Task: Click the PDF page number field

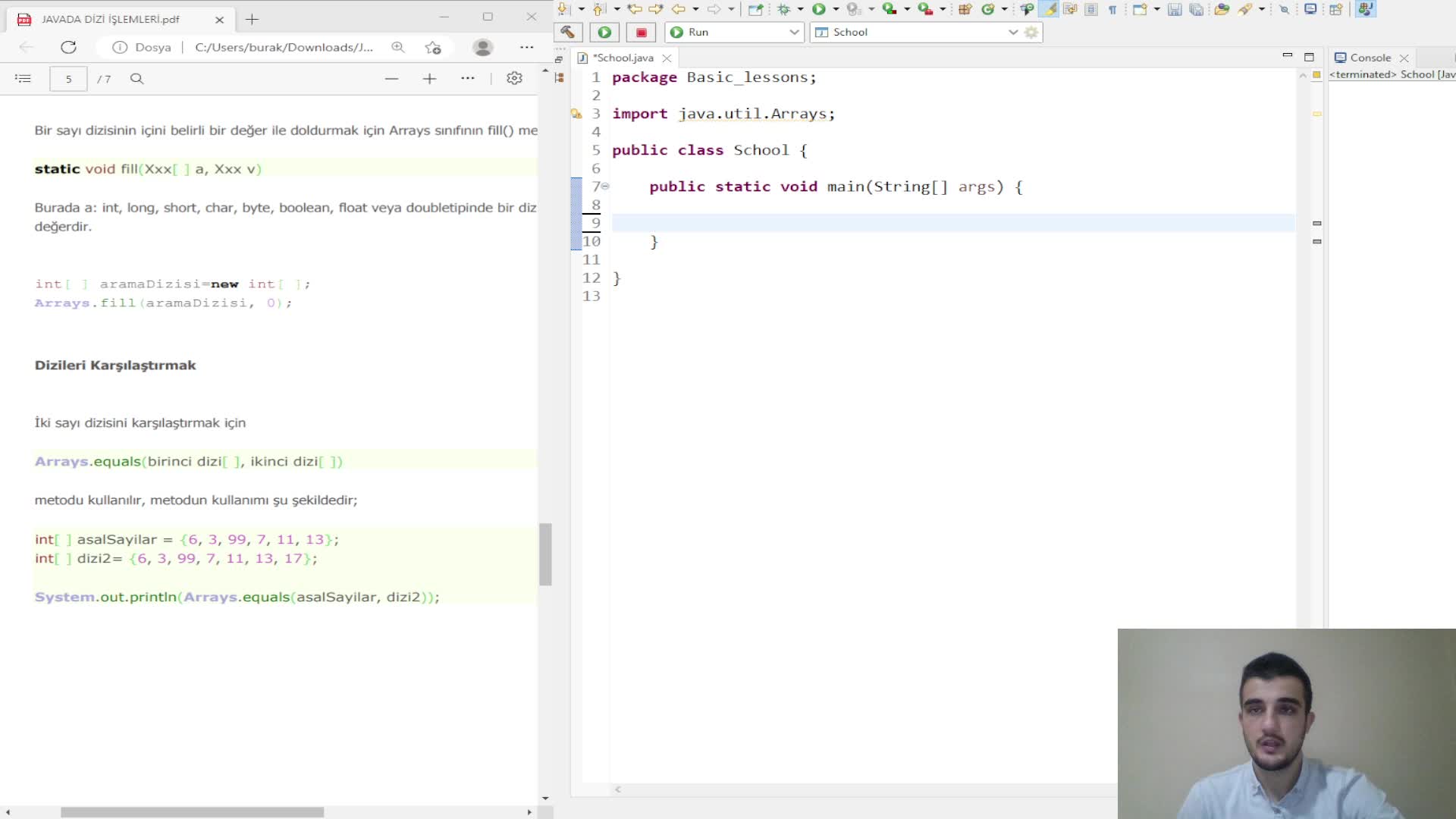Action: pyautogui.click(x=68, y=78)
